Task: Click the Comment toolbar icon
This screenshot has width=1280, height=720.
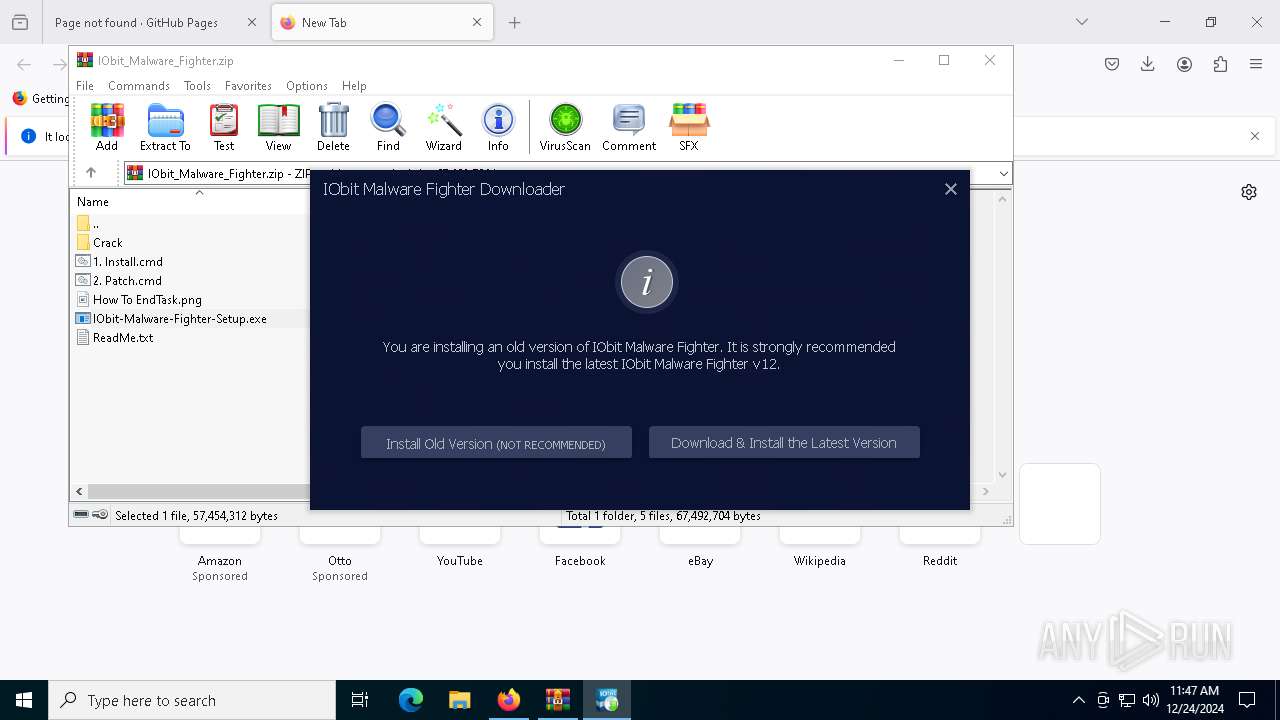Action: coord(629,127)
